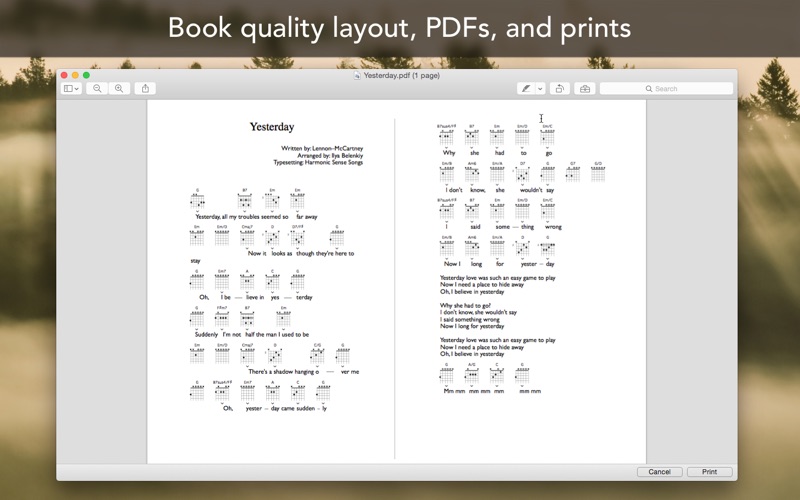Click the Yesterday.pdf proxy file icon
The width and height of the screenshot is (800, 500).
pyautogui.click(x=357, y=75)
